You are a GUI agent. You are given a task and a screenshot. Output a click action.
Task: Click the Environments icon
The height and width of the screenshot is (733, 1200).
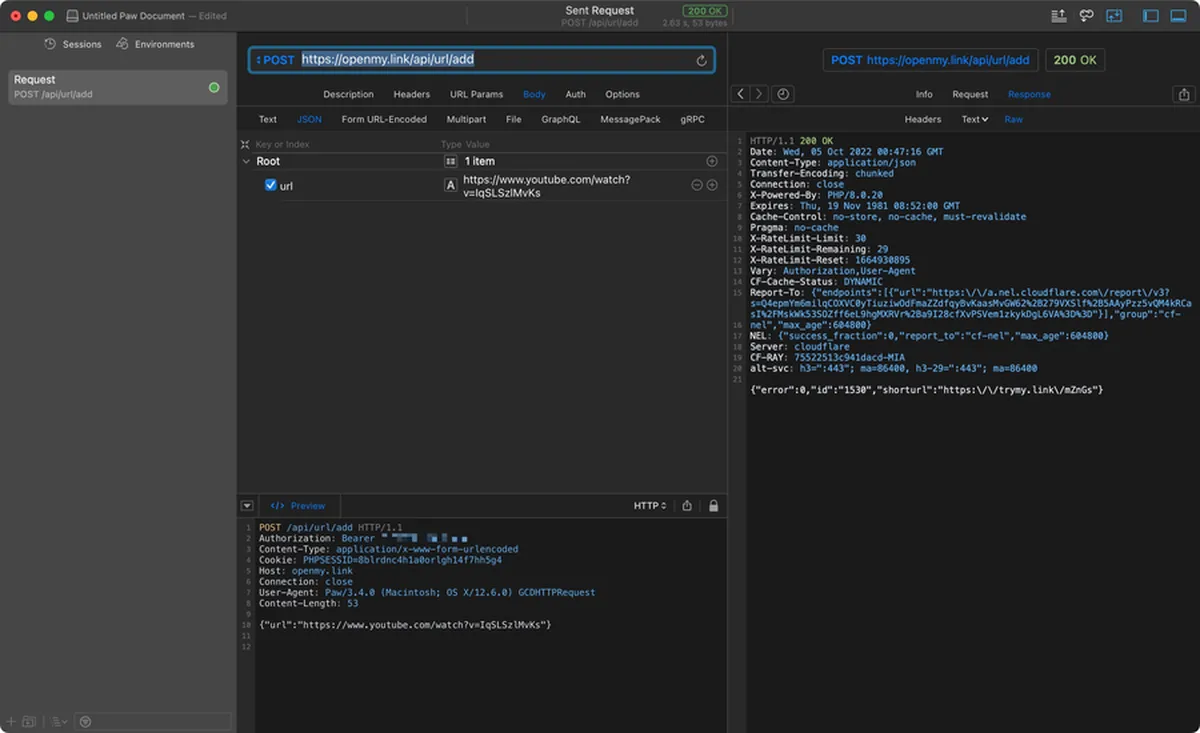(122, 44)
